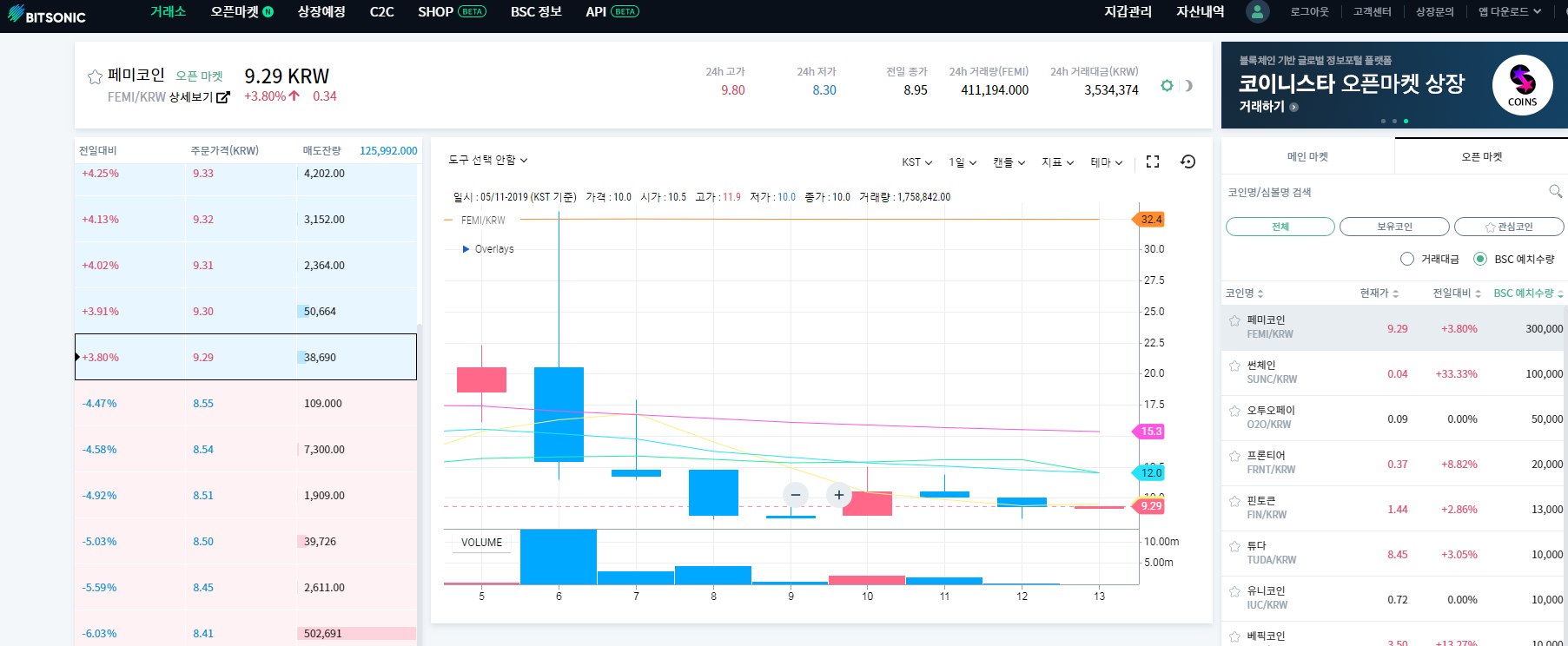Screen dimensions: 1568x646
Task: Click the COINS banner logo
Action: [1523, 85]
